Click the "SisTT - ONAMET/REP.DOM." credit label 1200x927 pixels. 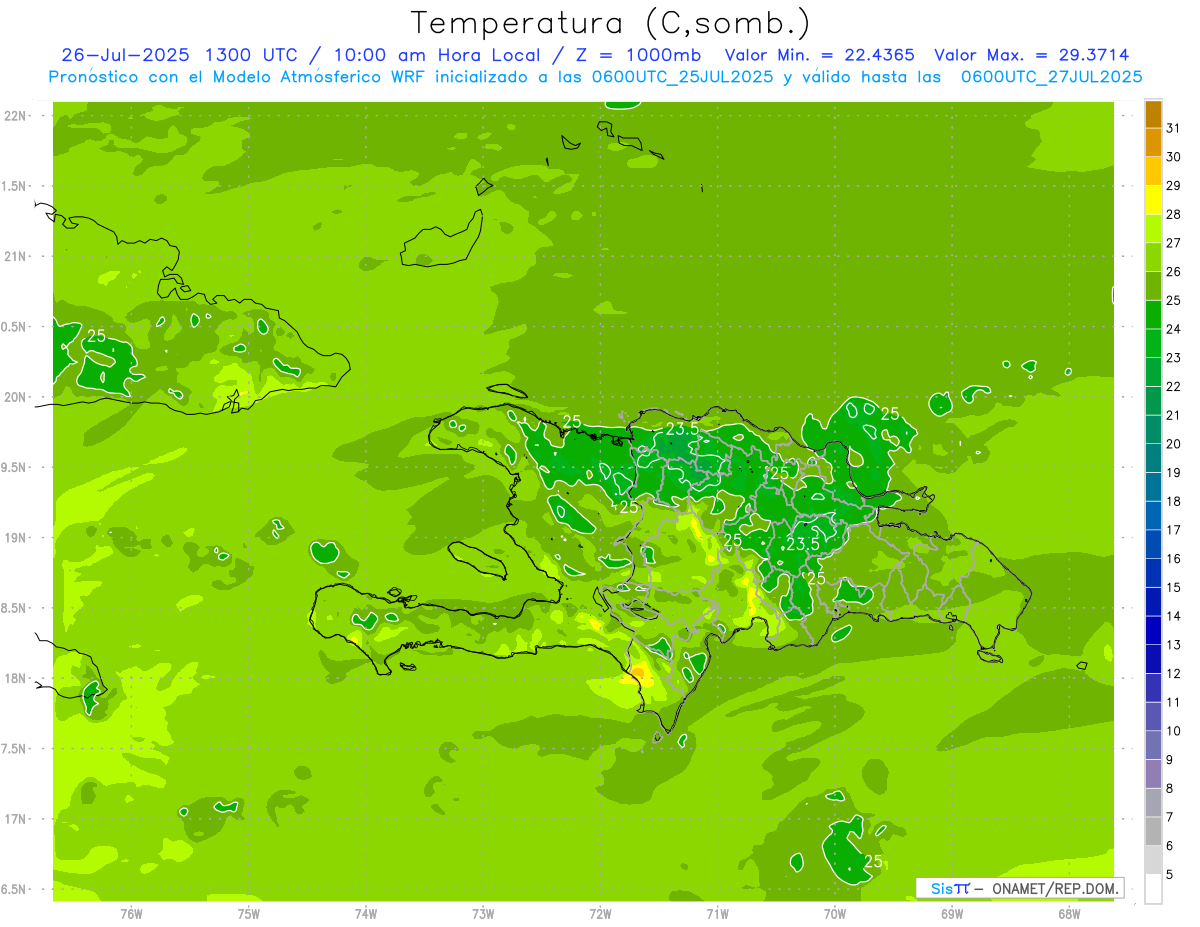coord(1019,888)
